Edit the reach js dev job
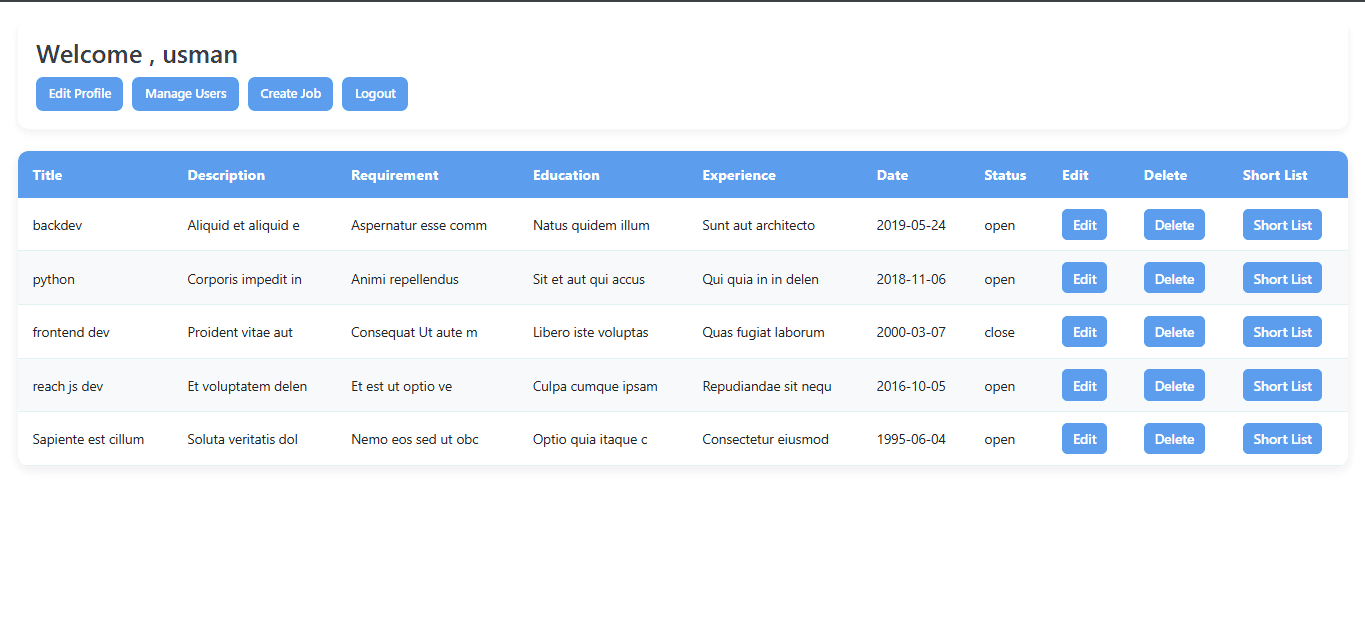1365x633 pixels. [1084, 386]
